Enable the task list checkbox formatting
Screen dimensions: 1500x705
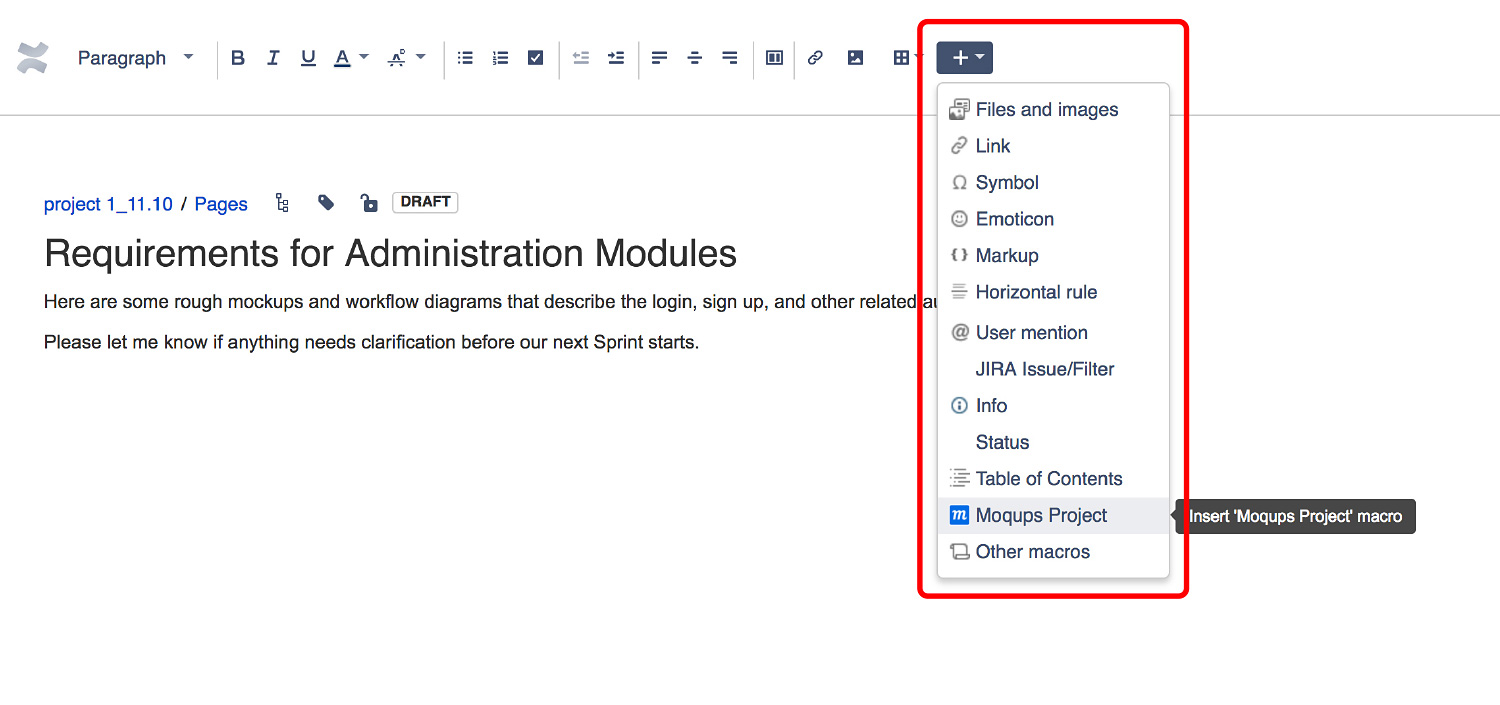535,58
